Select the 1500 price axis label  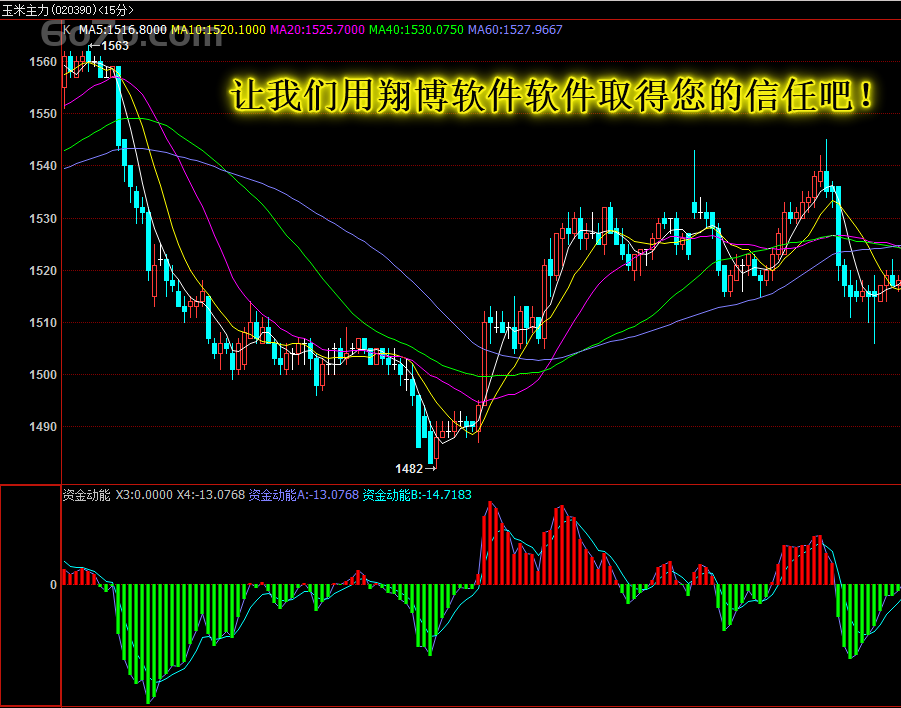pyautogui.click(x=43, y=375)
